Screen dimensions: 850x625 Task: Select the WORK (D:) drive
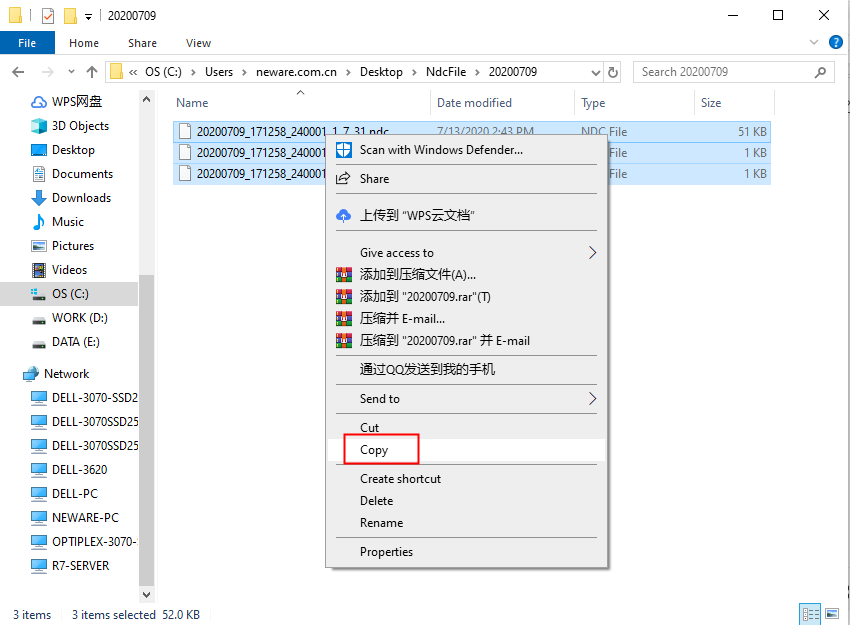coord(79,318)
